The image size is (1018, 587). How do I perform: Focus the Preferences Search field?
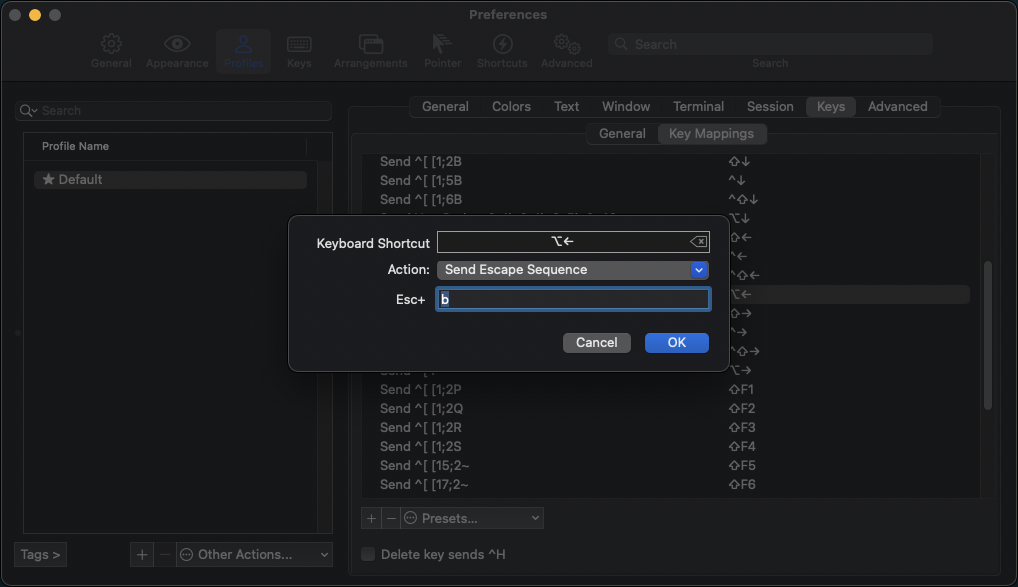point(770,44)
